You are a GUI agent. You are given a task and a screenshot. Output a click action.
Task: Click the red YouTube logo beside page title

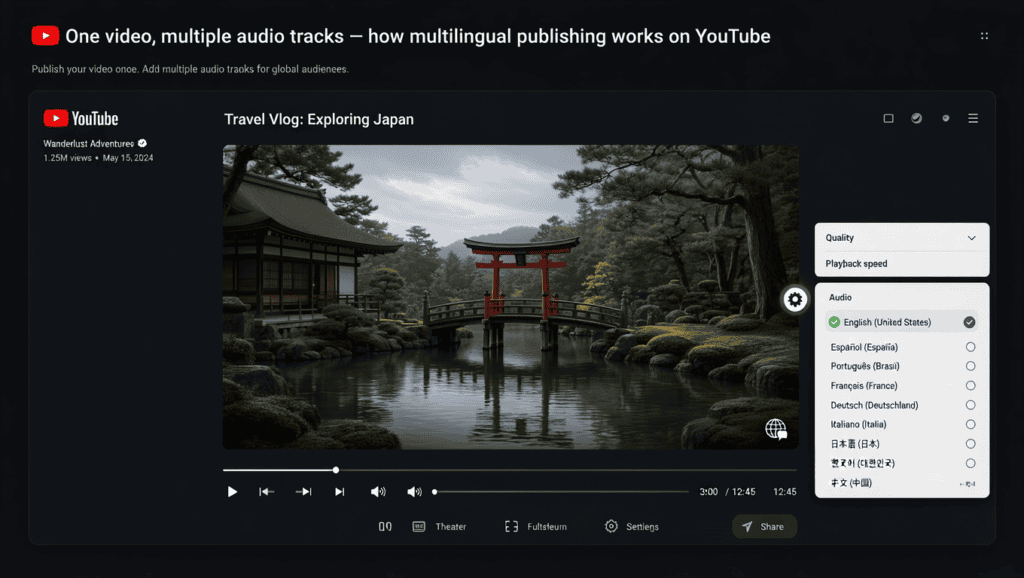point(45,36)
